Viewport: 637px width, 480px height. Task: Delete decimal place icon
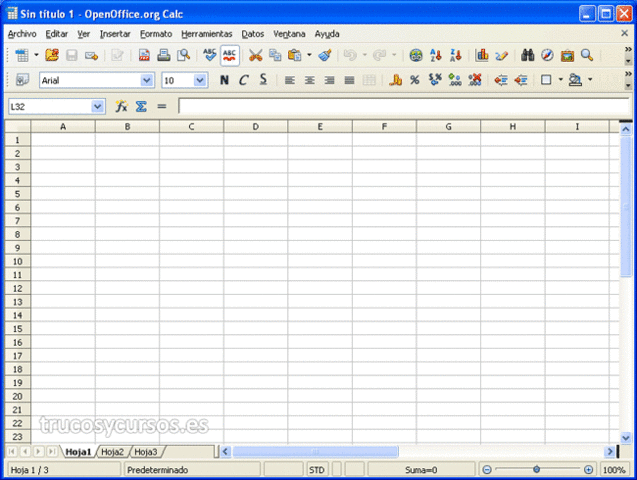pyautogui.click(x=474, y=80)
